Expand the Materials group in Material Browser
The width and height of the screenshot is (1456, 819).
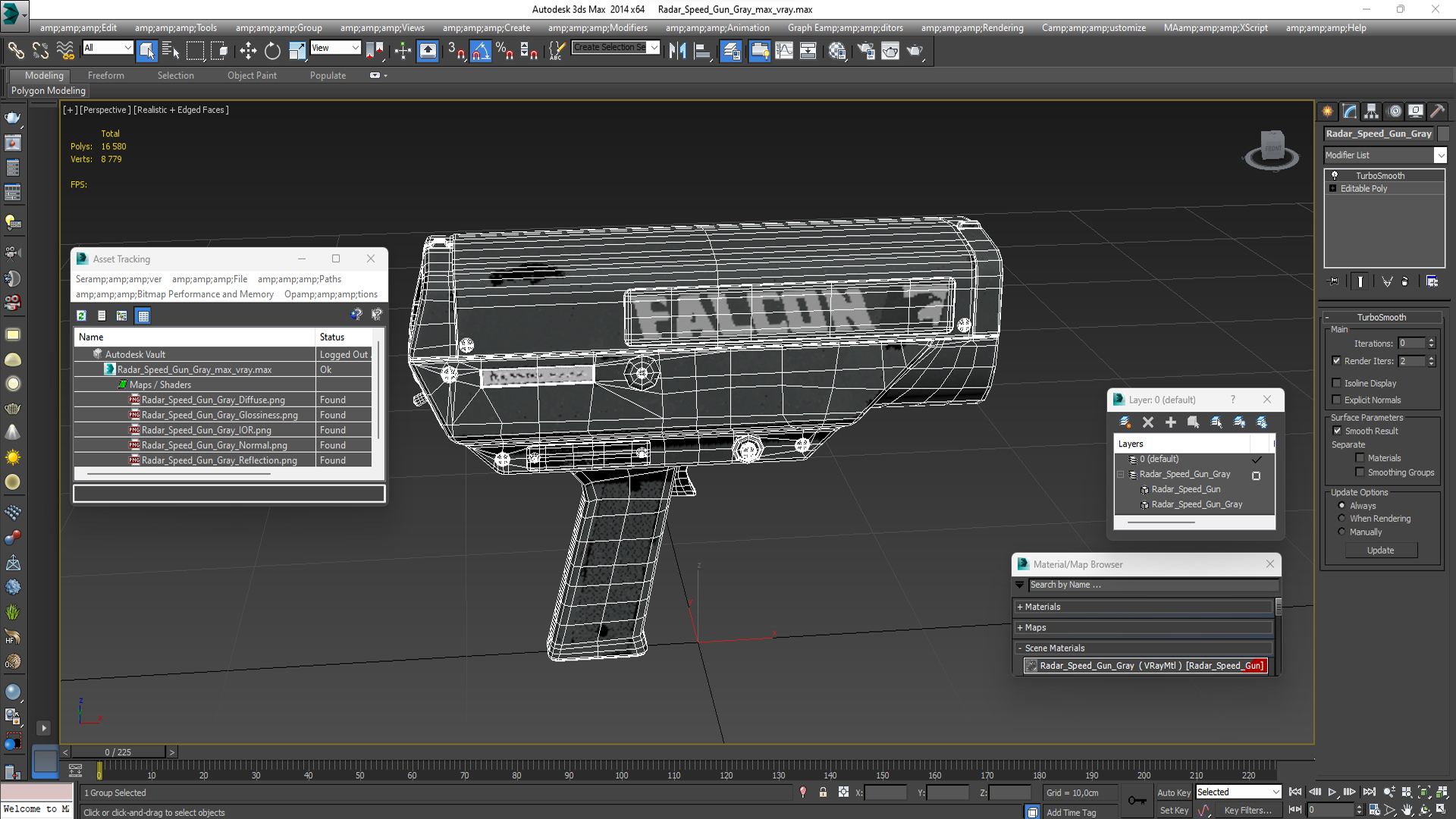pyautogui.click(x=1019, y=607)
